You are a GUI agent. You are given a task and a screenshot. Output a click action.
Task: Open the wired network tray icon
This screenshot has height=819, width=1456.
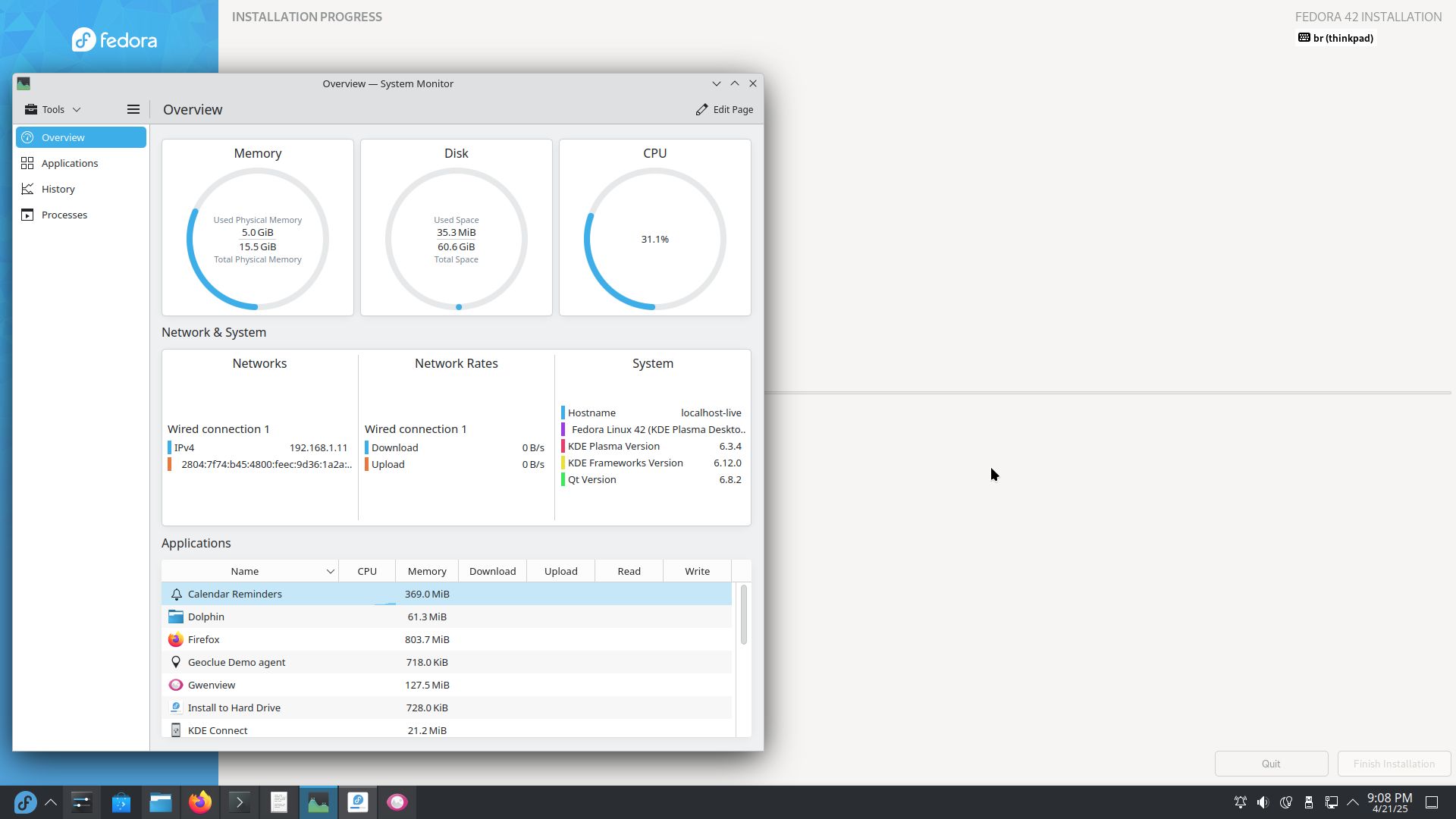tap(1332, 802)
